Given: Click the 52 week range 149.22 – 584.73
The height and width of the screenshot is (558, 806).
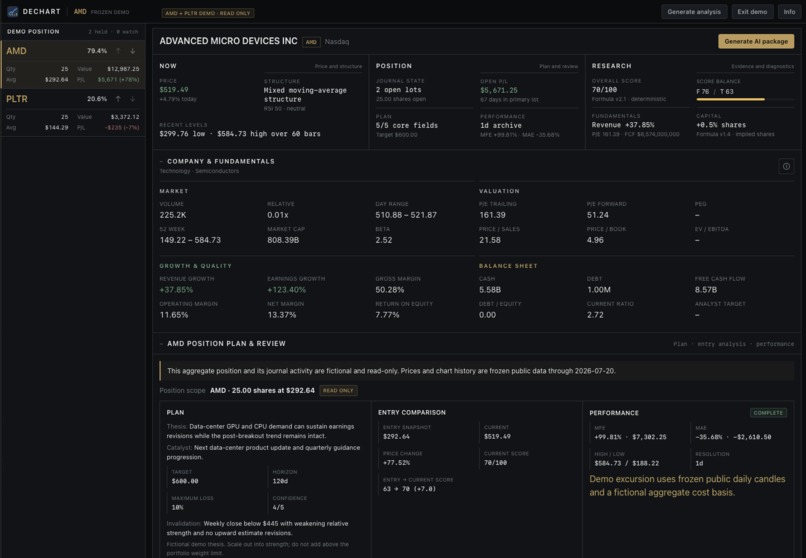Looking at the screenshot, I should (x=190, y=240).
